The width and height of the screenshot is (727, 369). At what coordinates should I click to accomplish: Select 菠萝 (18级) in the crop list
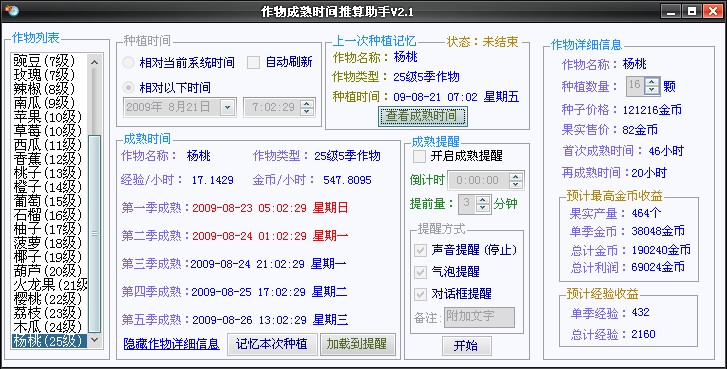pos(49,242)
